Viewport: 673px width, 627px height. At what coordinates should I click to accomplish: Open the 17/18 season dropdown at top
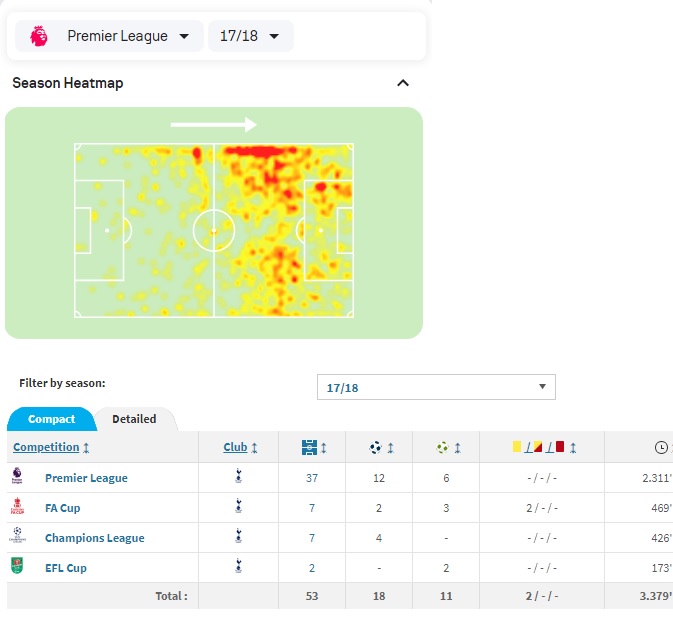(250, 36)
